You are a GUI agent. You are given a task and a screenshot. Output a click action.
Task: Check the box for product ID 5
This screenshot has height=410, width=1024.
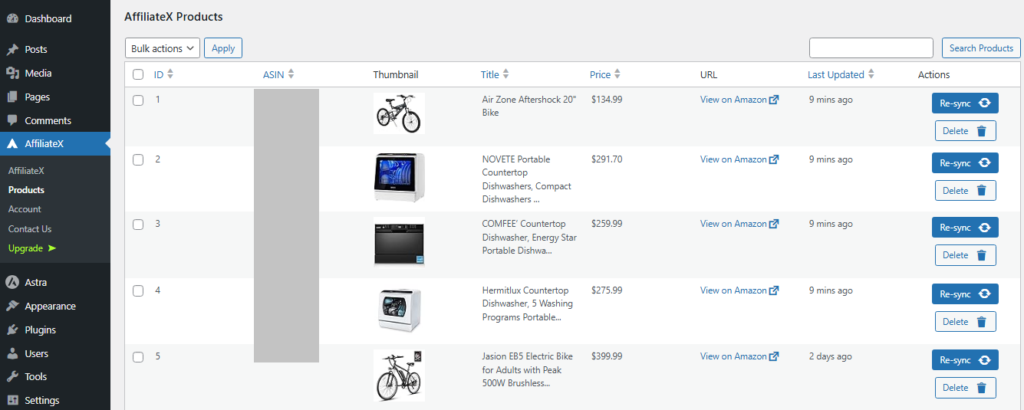click(138, 356)
